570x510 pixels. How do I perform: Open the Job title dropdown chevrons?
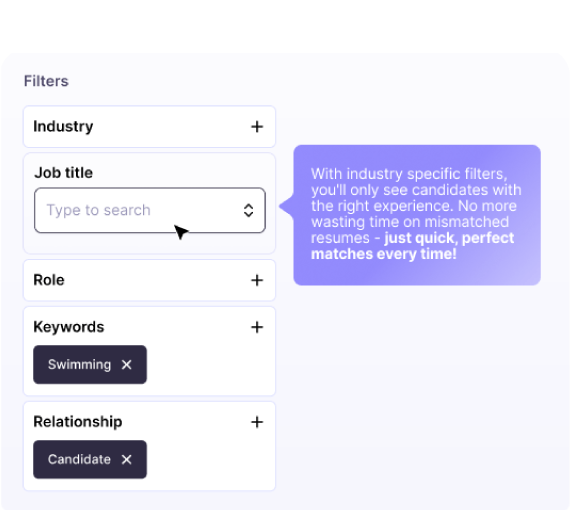[x=248, y=210]
